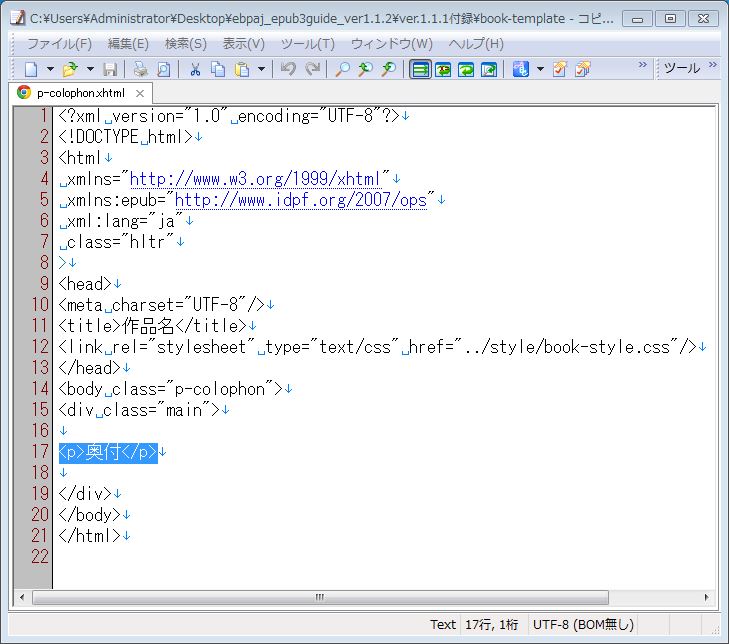Screen dimensions: 729x644
Task: Click the Copy icon
Action: (x=218, y=69)
